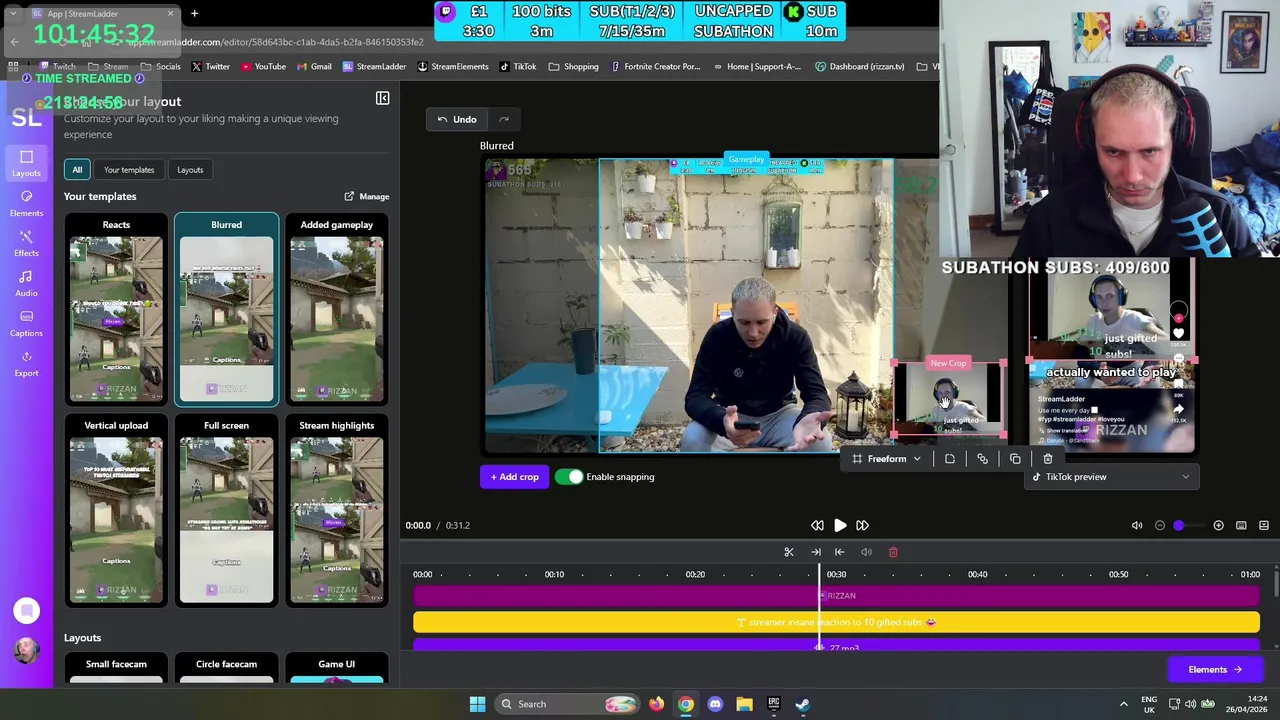Select the New Crop box on canvas

[x=948, y=400]
